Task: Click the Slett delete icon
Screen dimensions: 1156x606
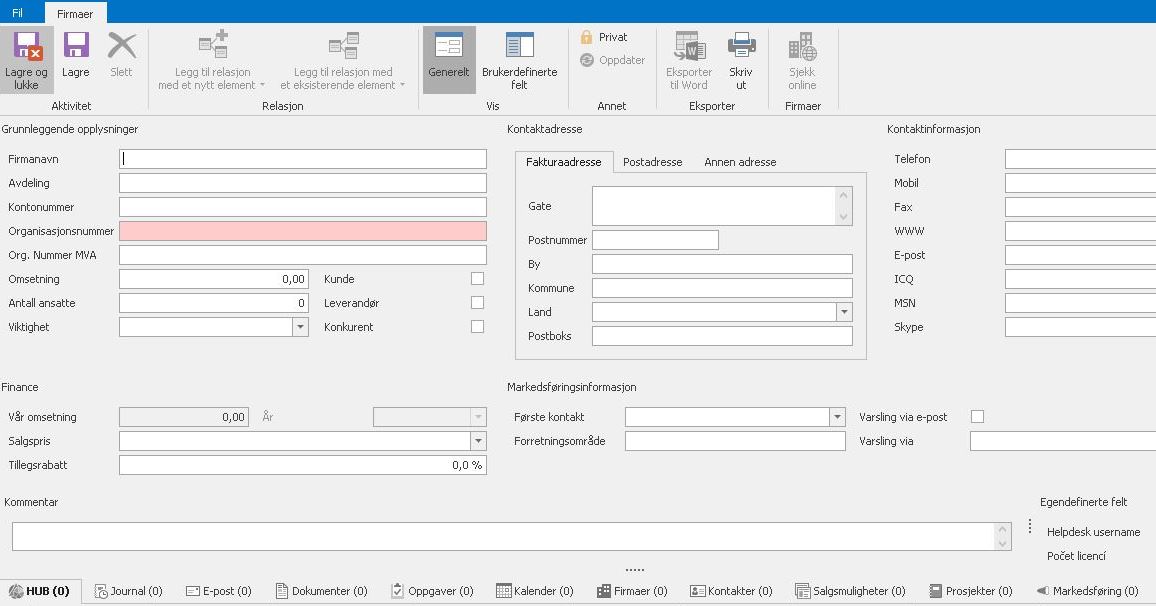Action: (x=122, y=46)
